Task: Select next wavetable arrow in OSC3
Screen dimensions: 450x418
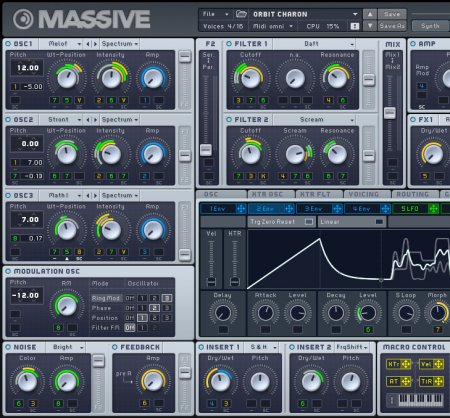Action: pos(95,195)
